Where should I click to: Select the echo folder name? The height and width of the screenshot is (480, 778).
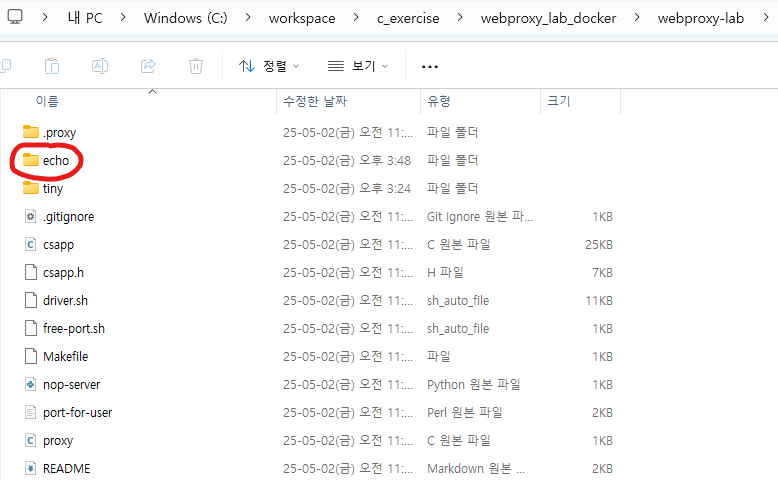(56, 160)
